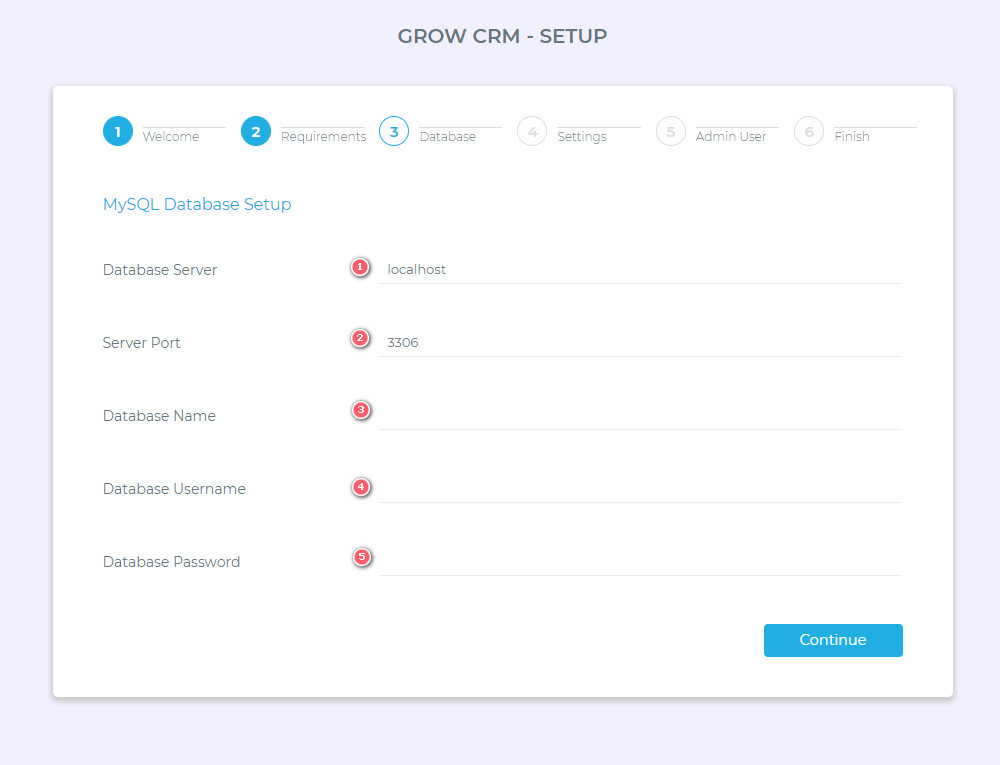
Task: Click the Continue button
Action: (833, 640)
